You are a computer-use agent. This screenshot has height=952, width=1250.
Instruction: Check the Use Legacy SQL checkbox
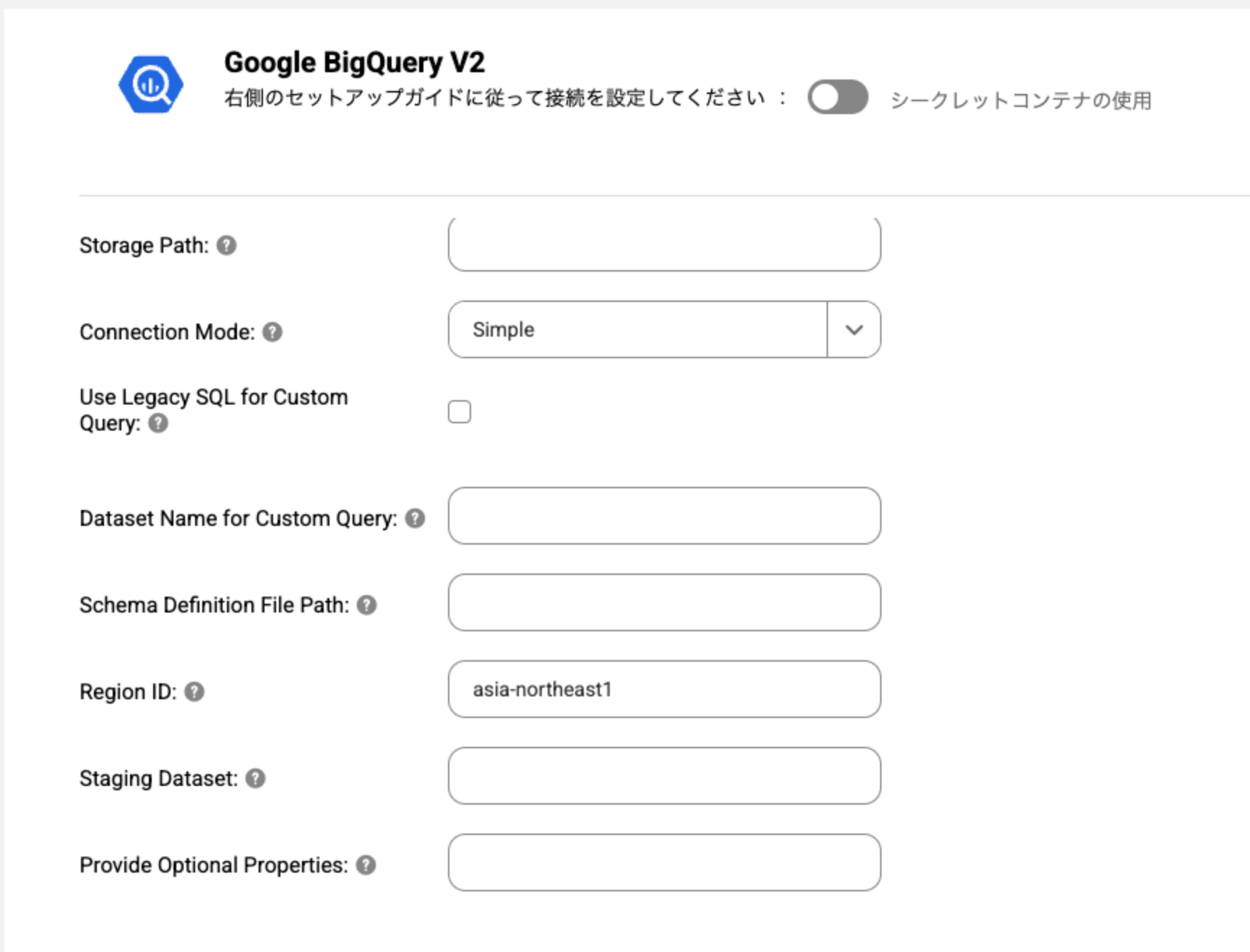click(460, 412)
